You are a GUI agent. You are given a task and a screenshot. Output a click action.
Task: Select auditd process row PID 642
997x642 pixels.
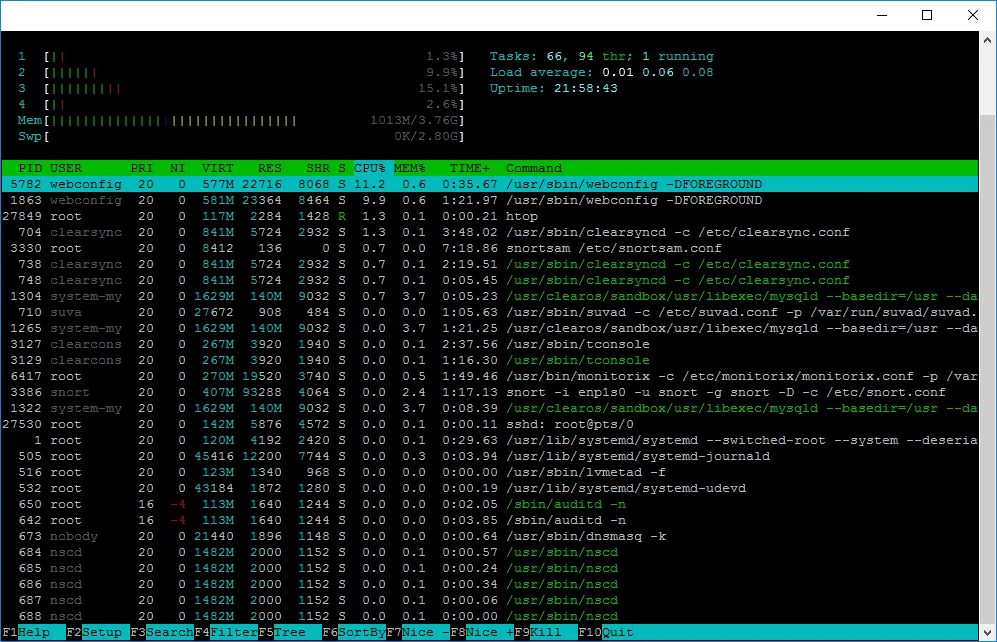tap(490, 520)
